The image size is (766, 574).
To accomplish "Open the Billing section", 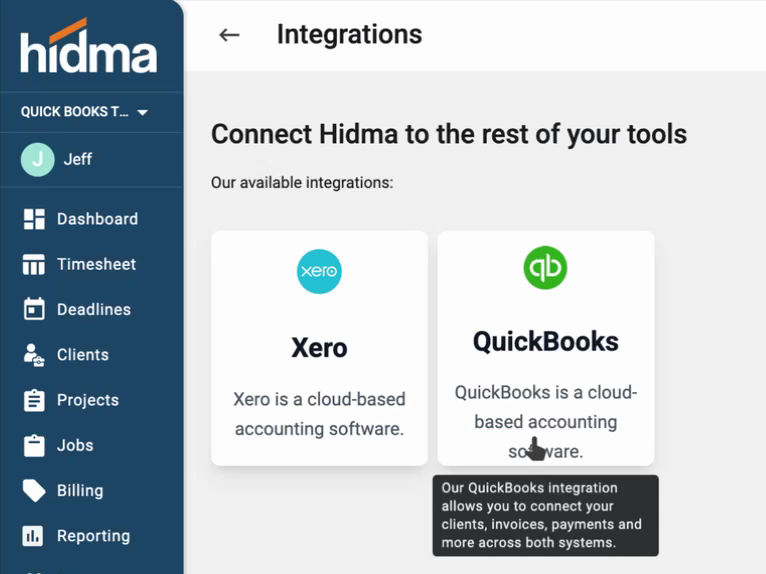I will pos(80,490).
